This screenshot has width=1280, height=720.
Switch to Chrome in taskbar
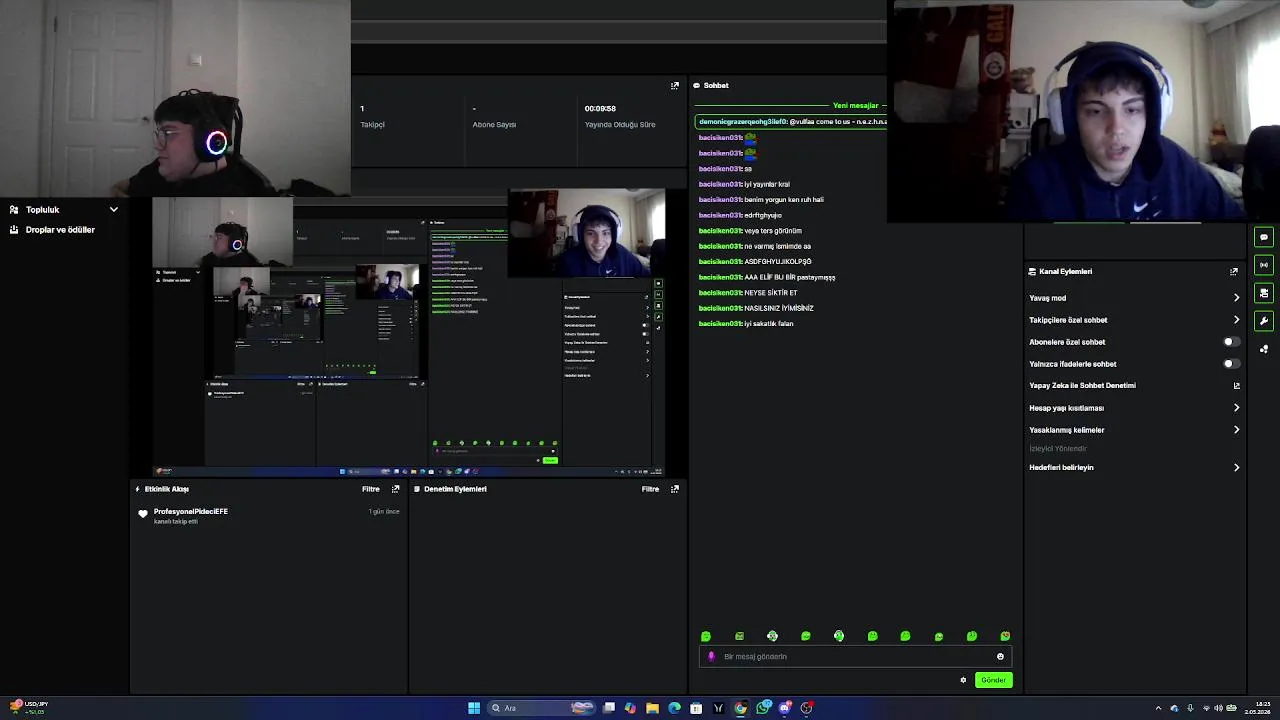click(x=740, y=708)
